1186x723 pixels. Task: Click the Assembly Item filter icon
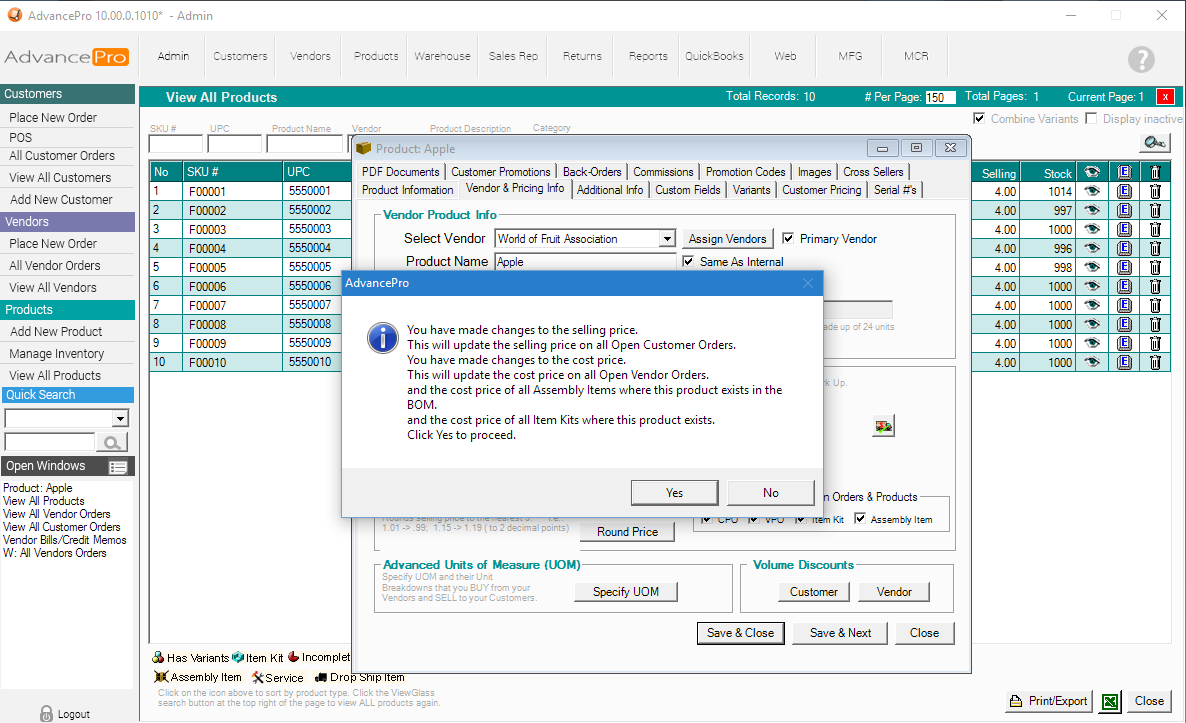click(161, 677)
